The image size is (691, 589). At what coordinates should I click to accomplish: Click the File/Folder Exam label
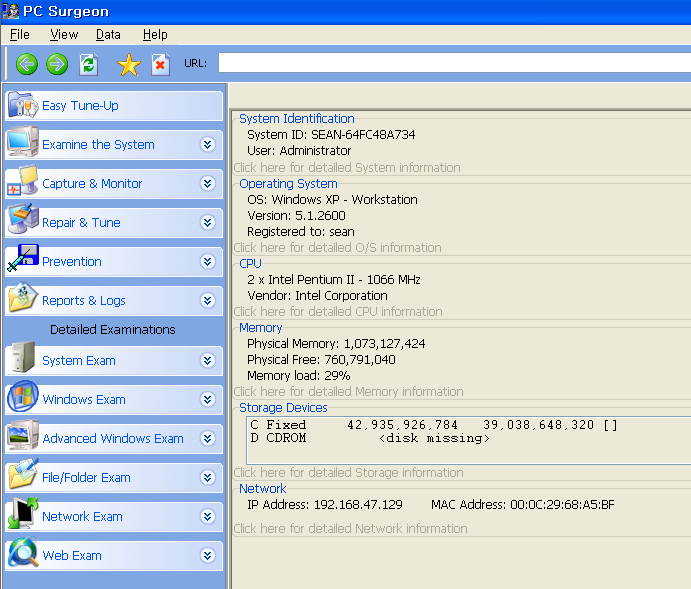coord(86,478)
